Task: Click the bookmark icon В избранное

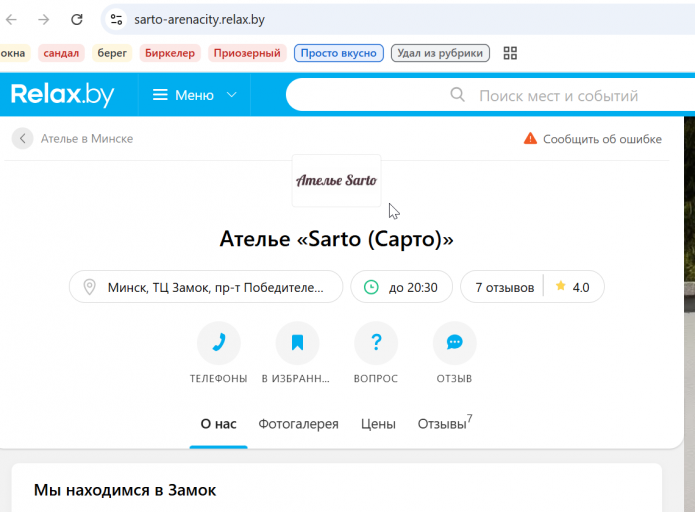Action: 297,343
